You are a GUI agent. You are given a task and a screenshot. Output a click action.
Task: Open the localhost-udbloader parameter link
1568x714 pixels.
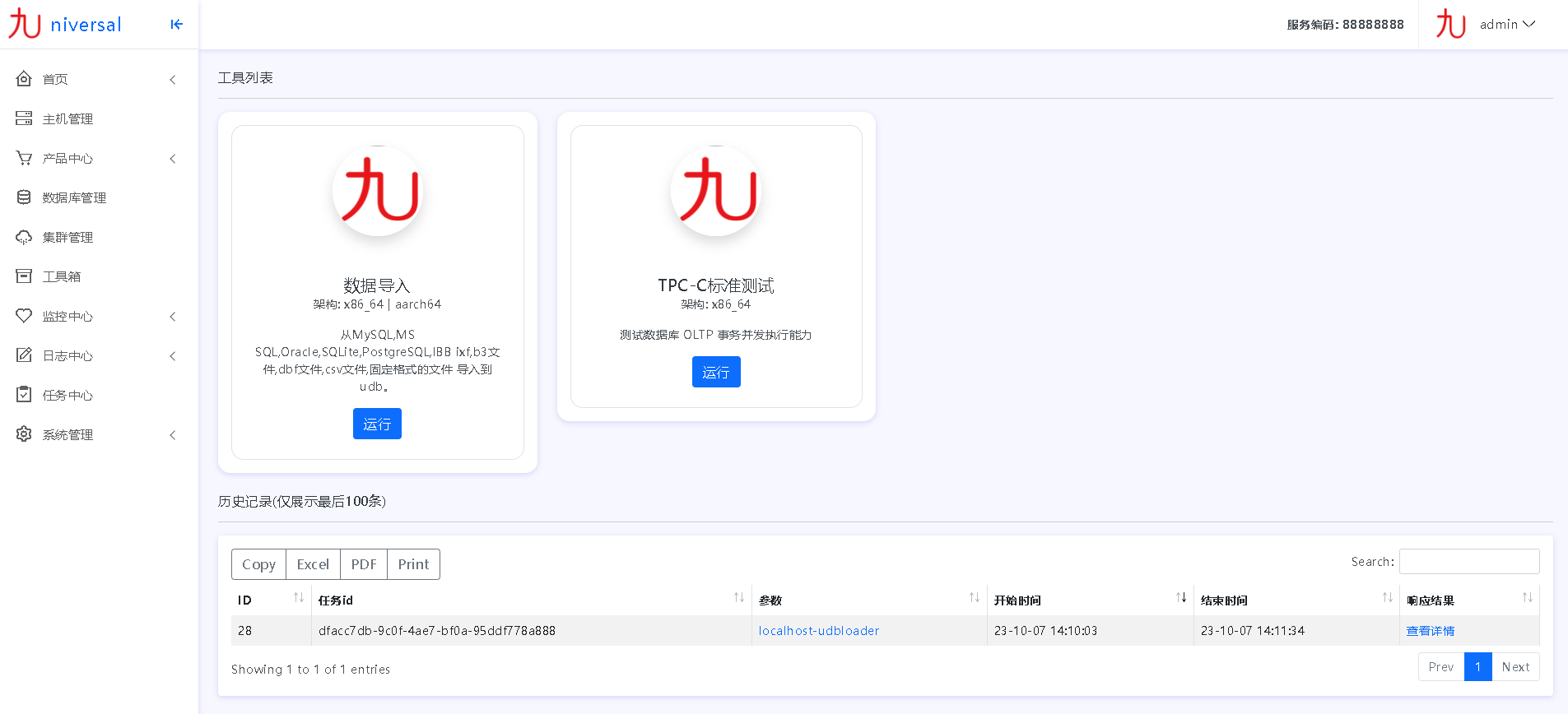point(819,631)
